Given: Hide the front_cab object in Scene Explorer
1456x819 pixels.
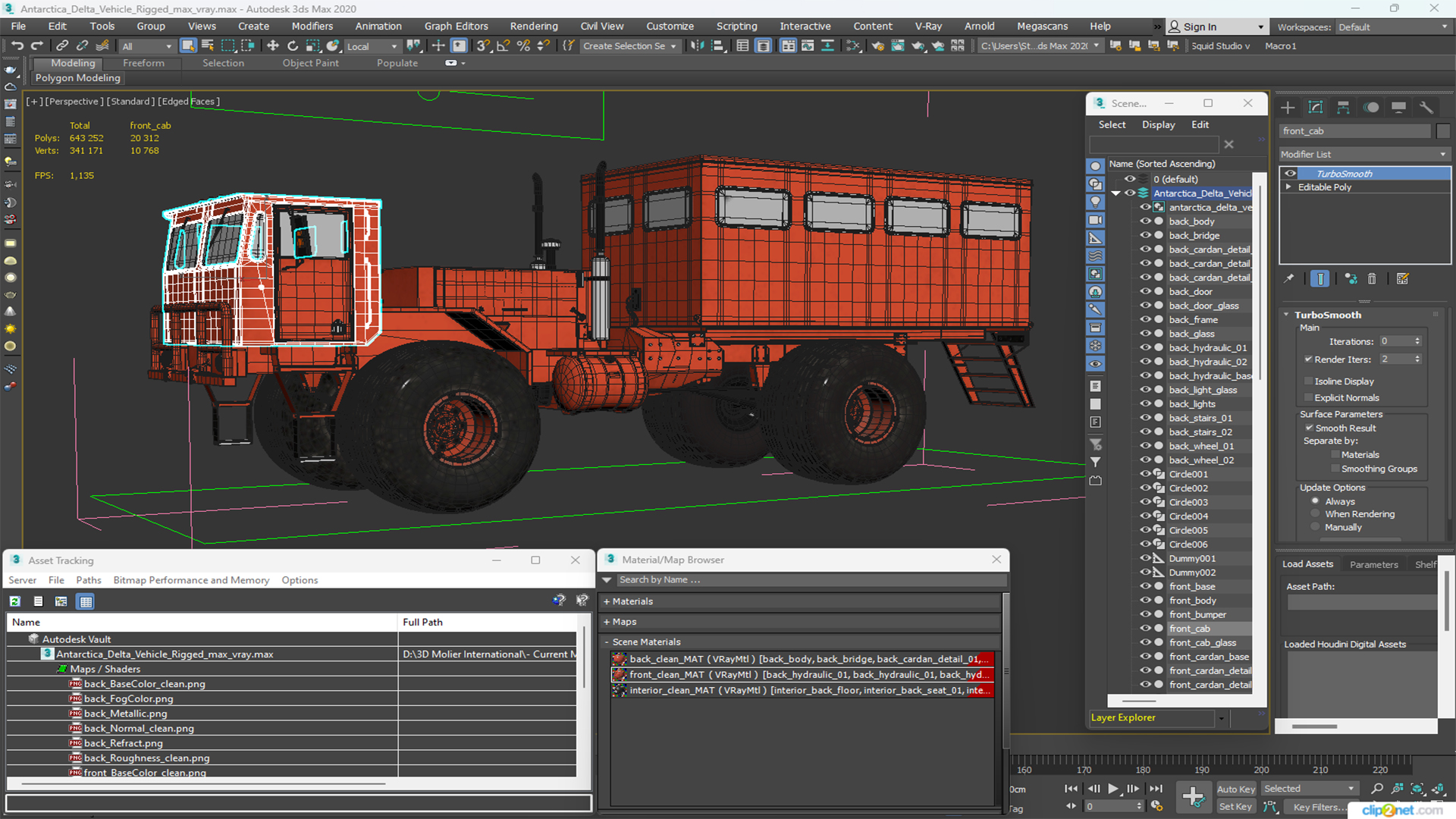Looking at the screenshot, I should click(1146, 629).
